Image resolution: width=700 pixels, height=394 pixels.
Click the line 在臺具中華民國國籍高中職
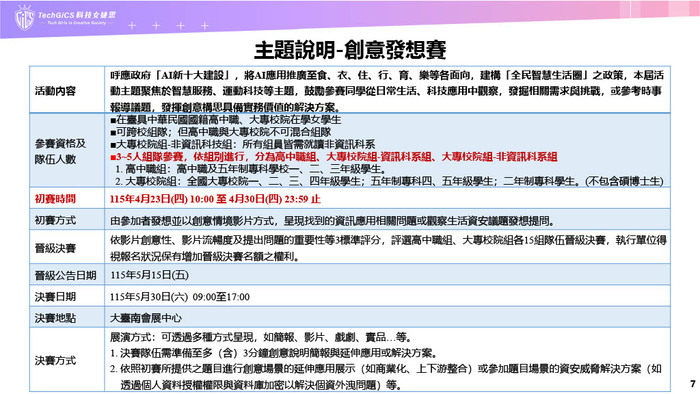coord(226,120)
